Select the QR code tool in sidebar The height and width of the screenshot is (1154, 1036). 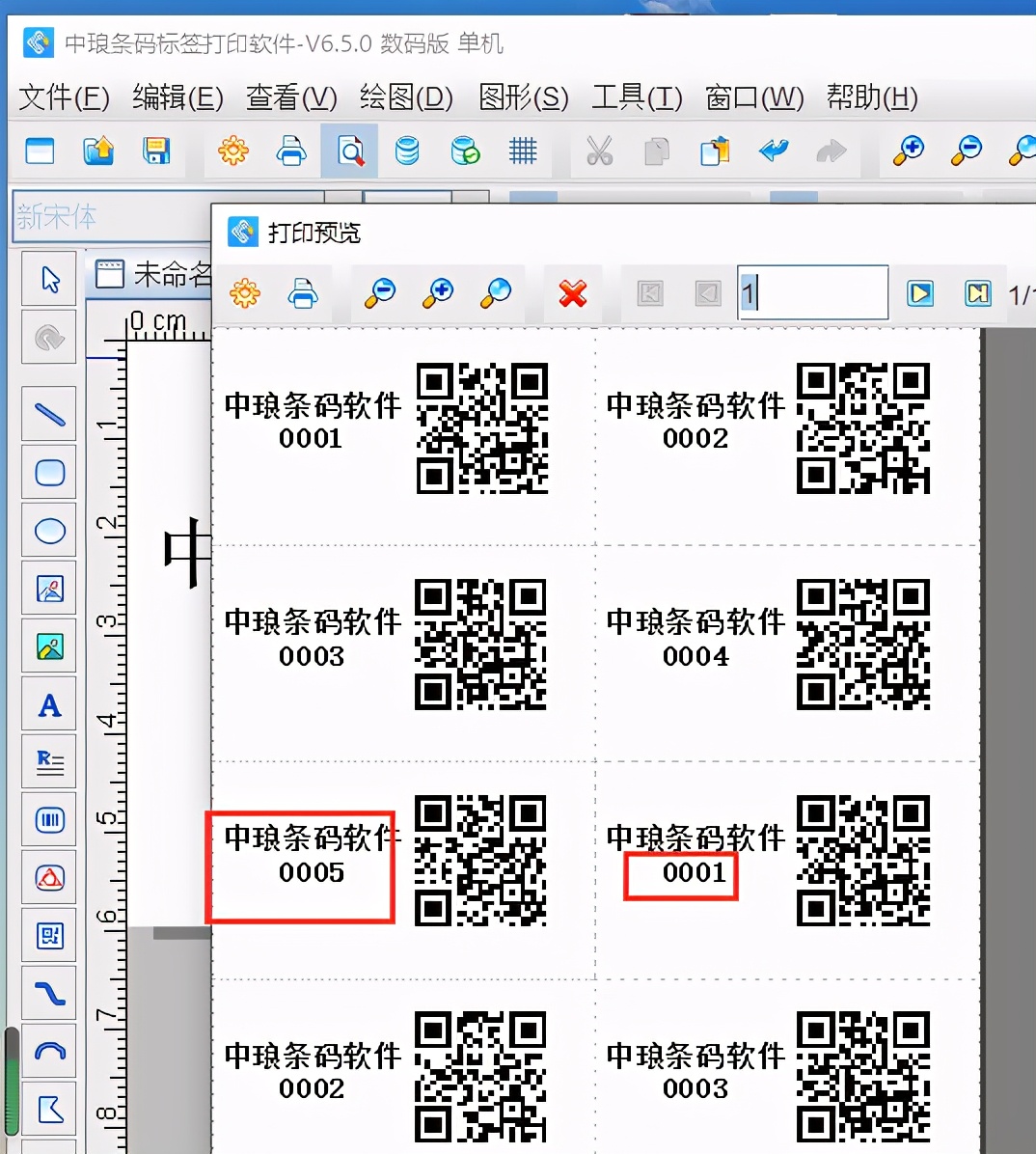point(49,935)
